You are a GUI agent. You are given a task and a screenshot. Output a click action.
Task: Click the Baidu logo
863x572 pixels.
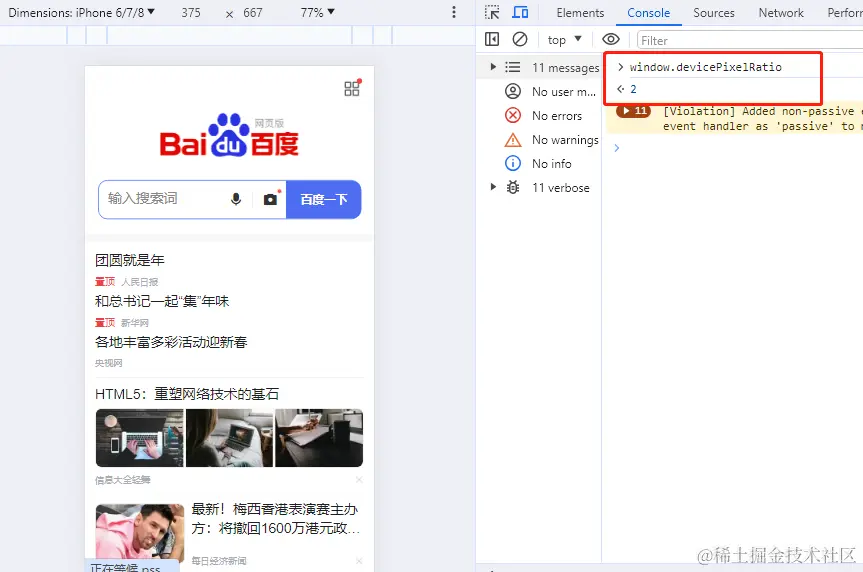[229, 135]
